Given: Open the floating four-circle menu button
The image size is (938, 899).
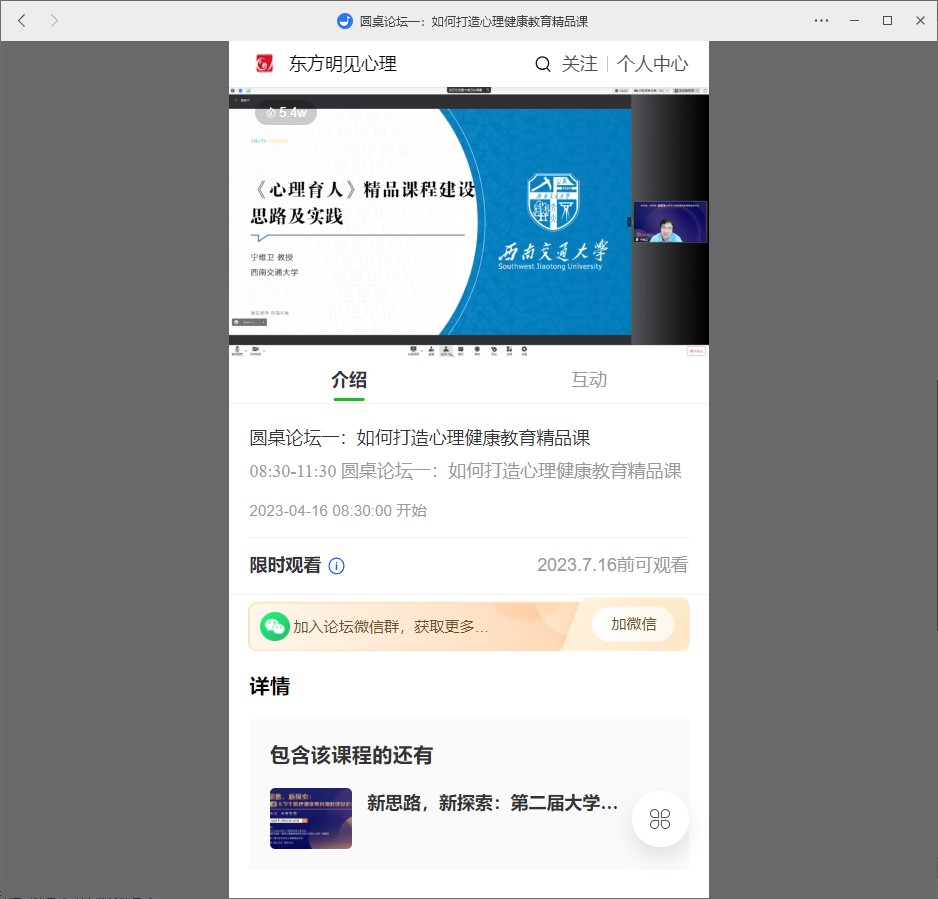Looking at the screenshot, I should [660, 820].
